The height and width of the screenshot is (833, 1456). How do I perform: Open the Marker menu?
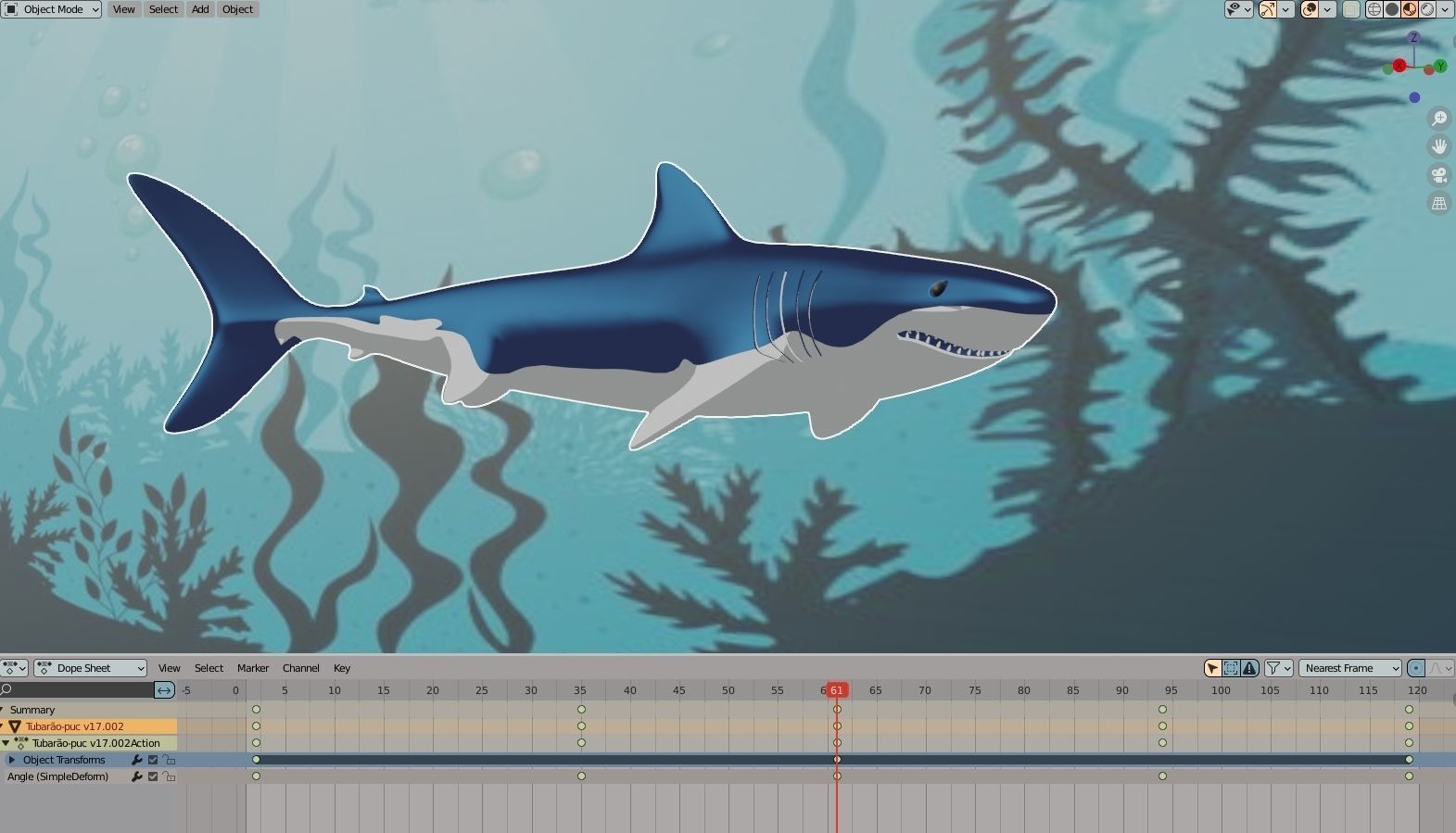point(253,668)
